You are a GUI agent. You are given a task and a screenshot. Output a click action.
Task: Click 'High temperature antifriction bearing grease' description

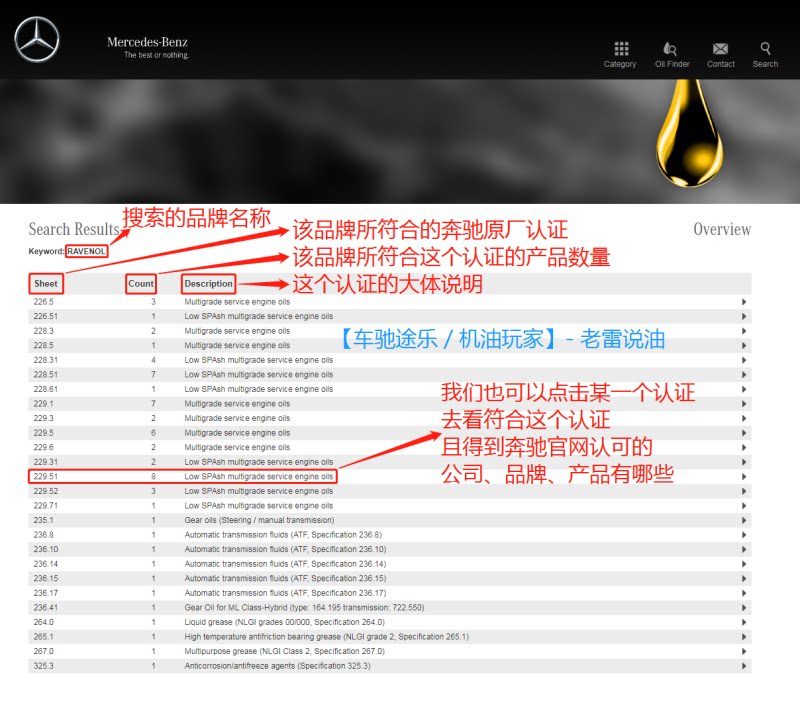327,637
